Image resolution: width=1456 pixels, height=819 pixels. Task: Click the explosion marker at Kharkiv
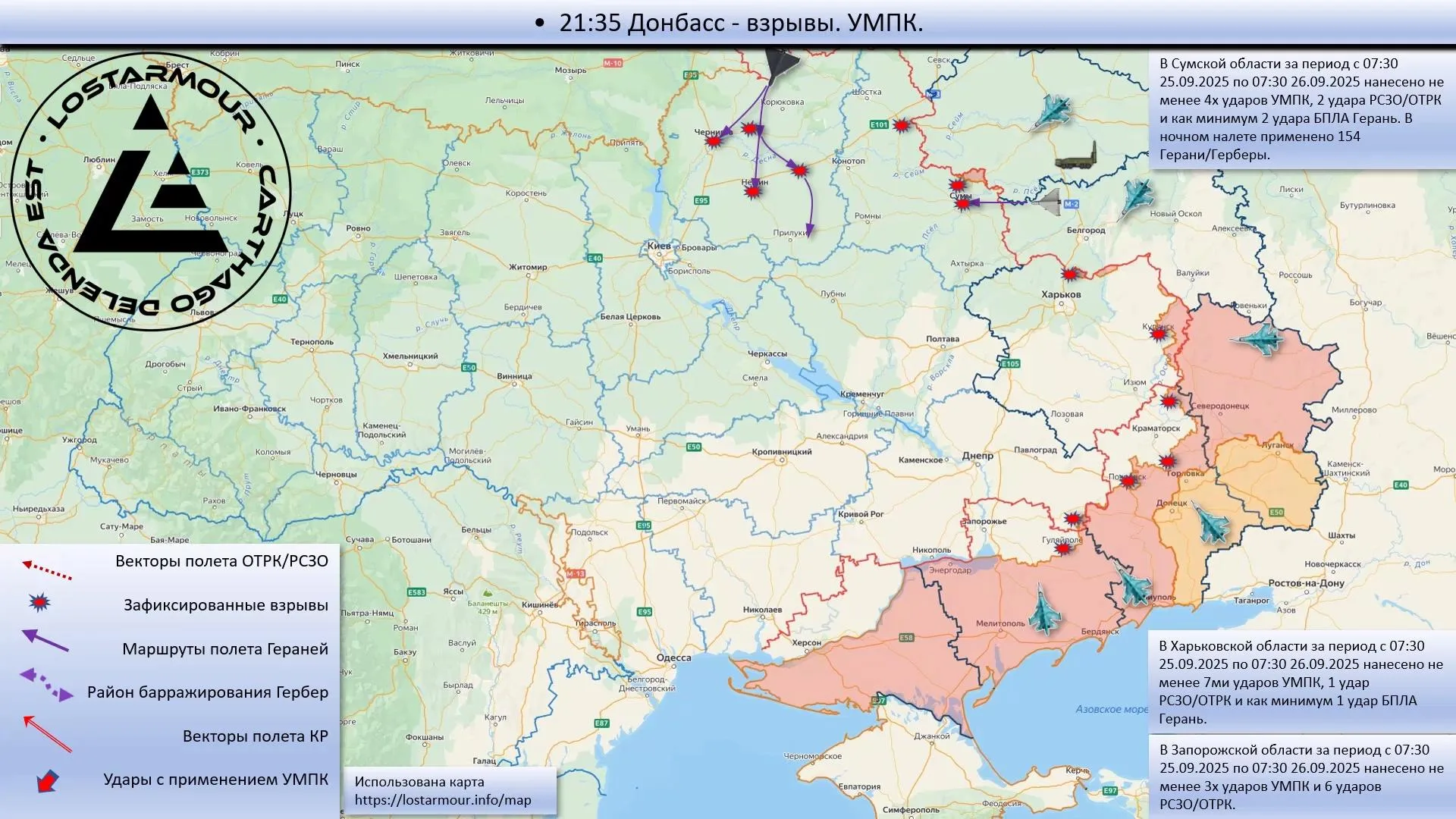[1070, 275]
